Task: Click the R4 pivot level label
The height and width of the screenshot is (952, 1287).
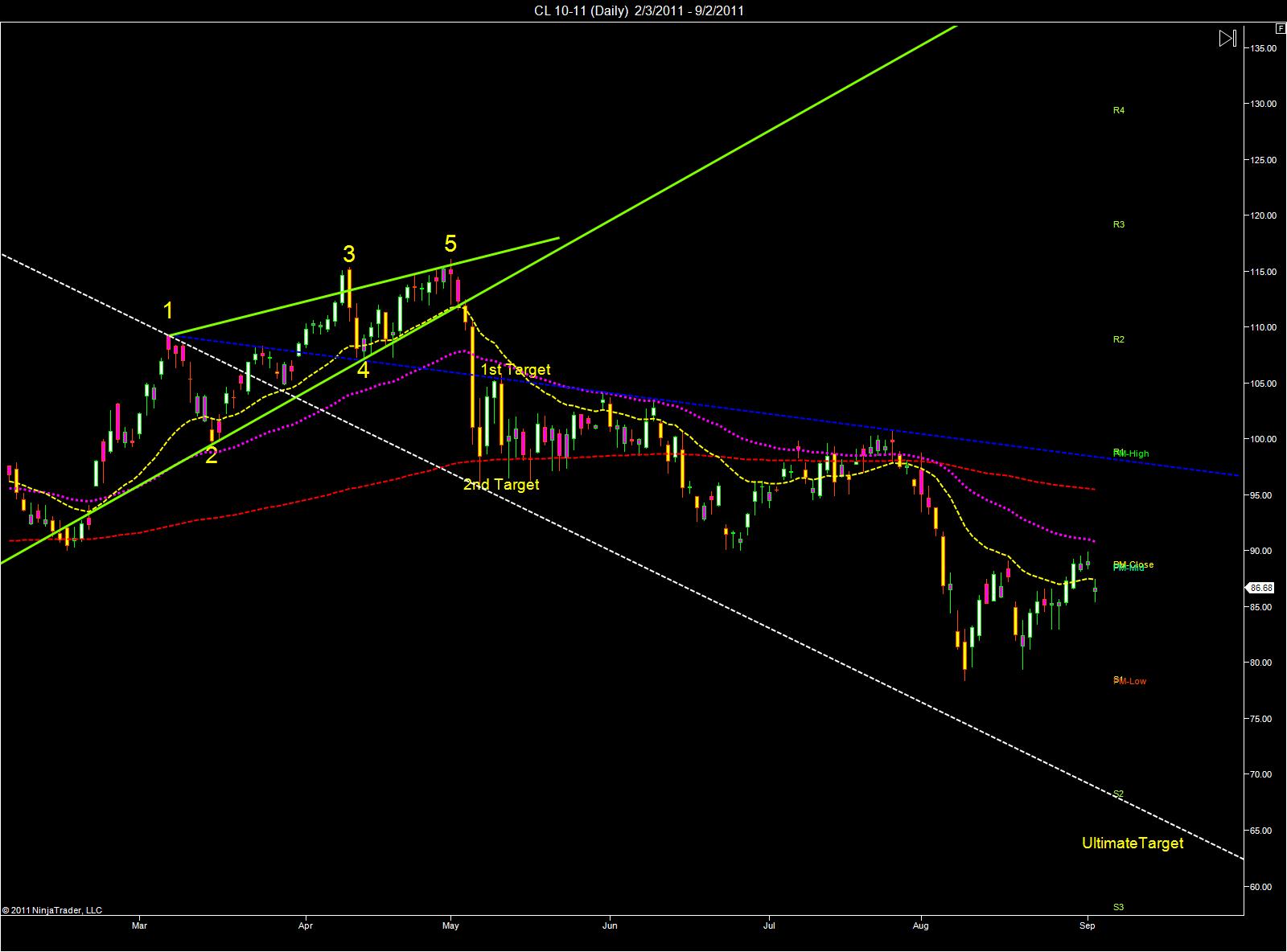Action: (1119, 110)
